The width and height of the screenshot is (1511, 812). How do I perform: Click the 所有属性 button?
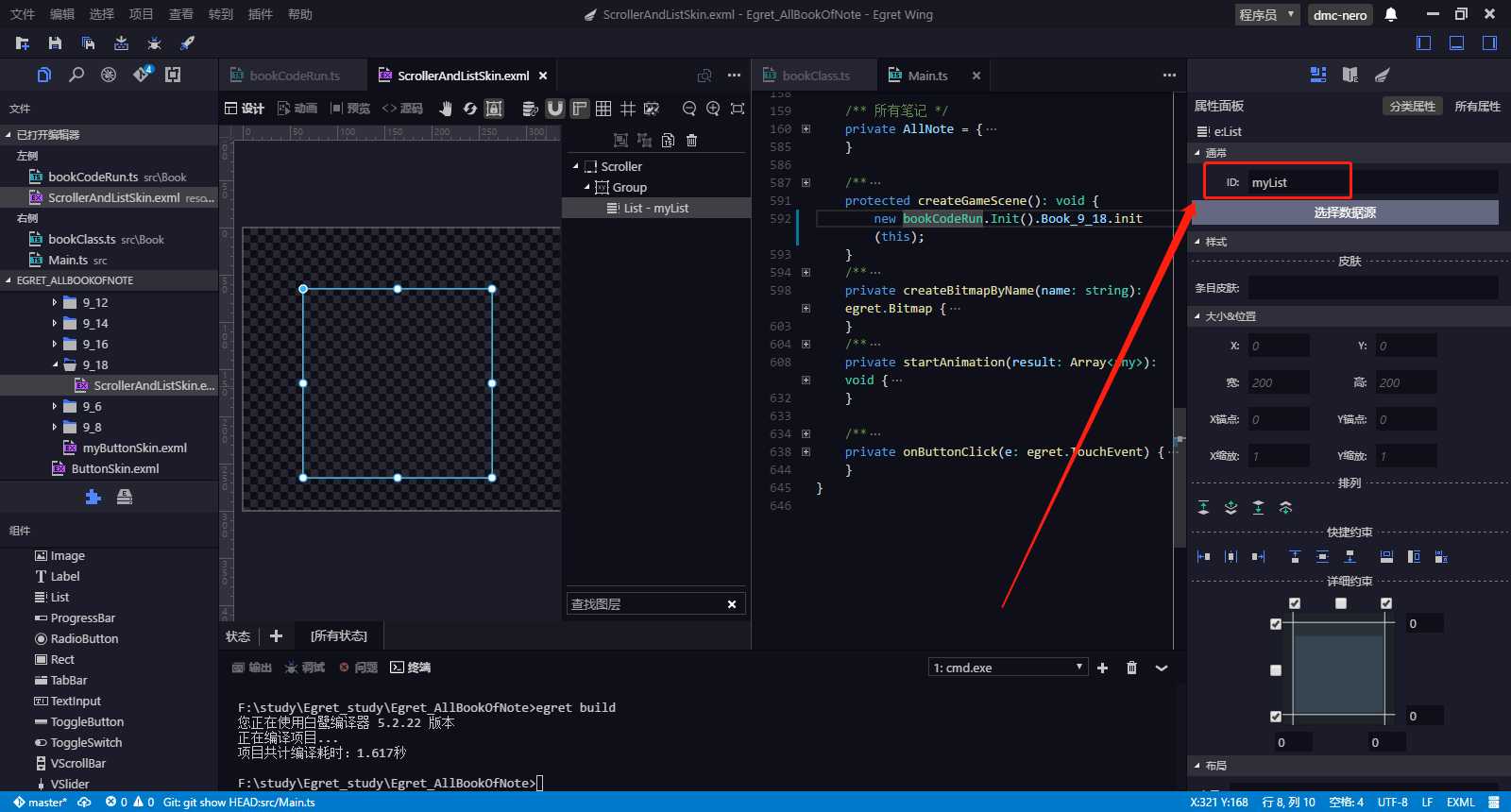click(x=1478, y=107)
